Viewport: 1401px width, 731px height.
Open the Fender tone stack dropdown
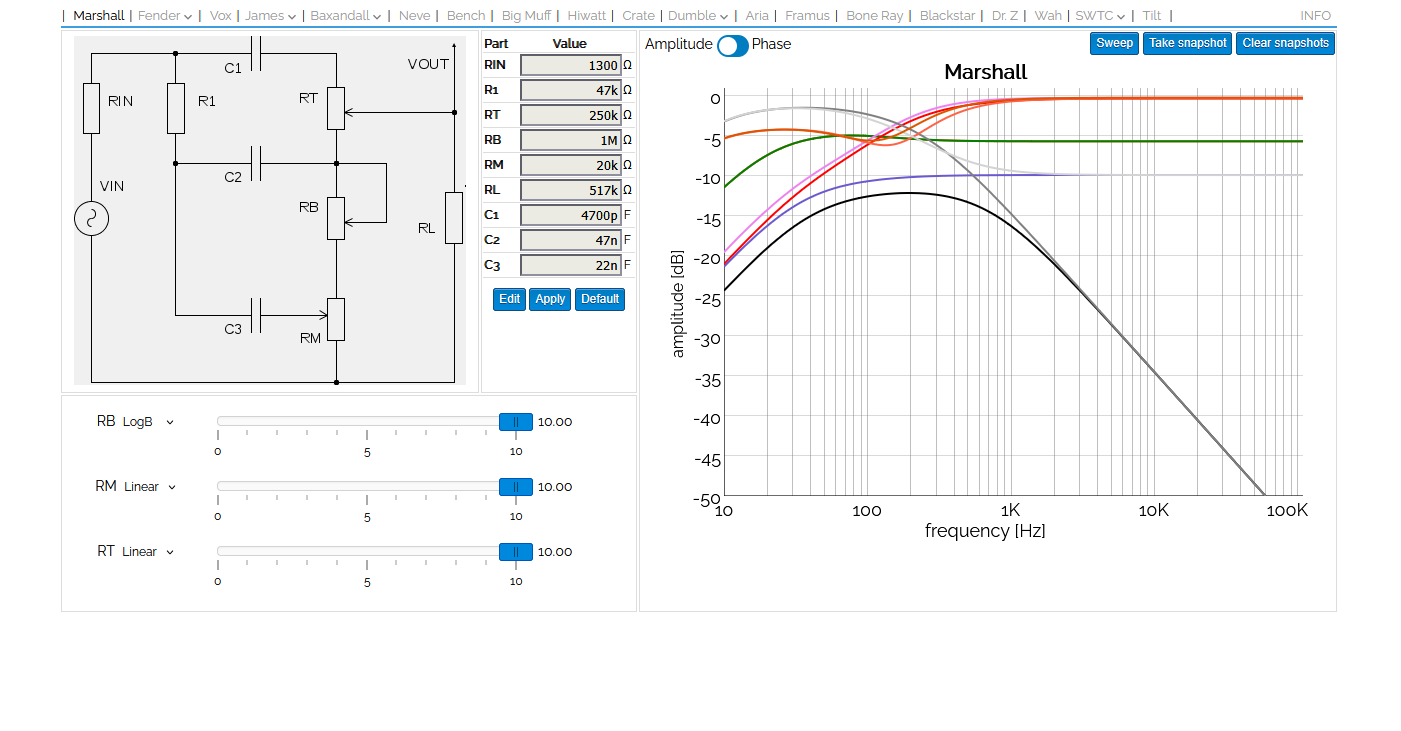click(165, 16)
